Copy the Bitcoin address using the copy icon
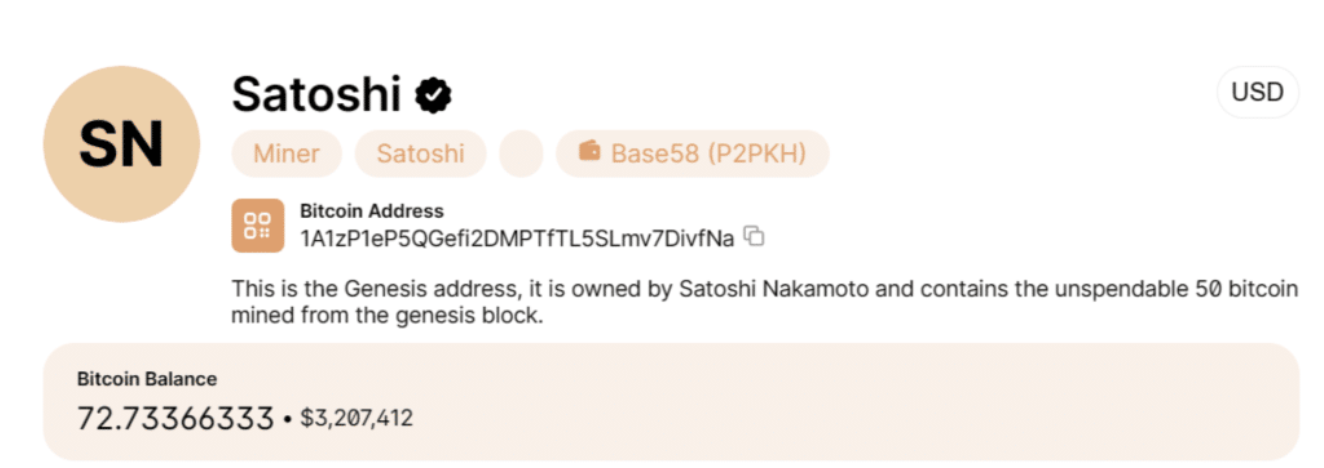Image resolution: width=1324 pixels, height=468 pixels. coord(755,237)
